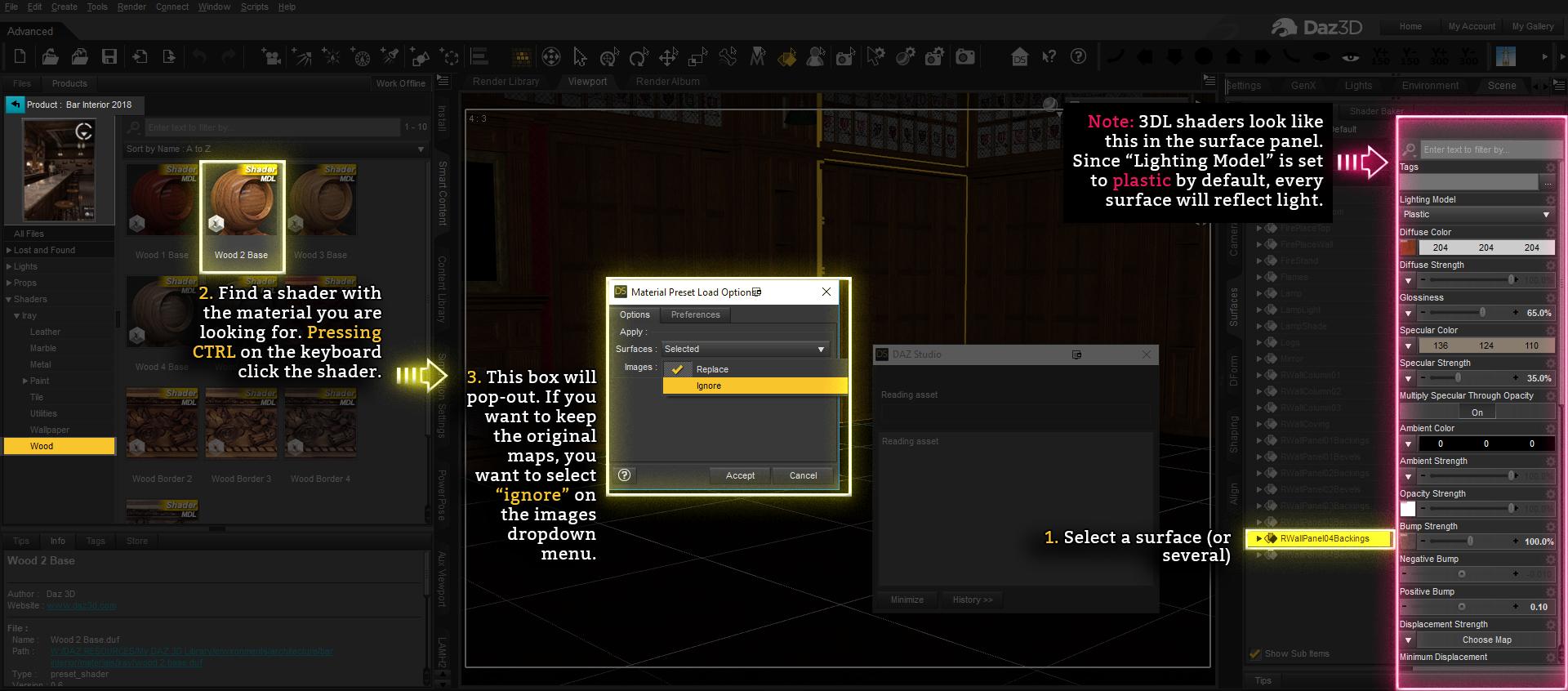Click the Choose Map button
Screen dimensions: 1568x691
coord(1486,640)
